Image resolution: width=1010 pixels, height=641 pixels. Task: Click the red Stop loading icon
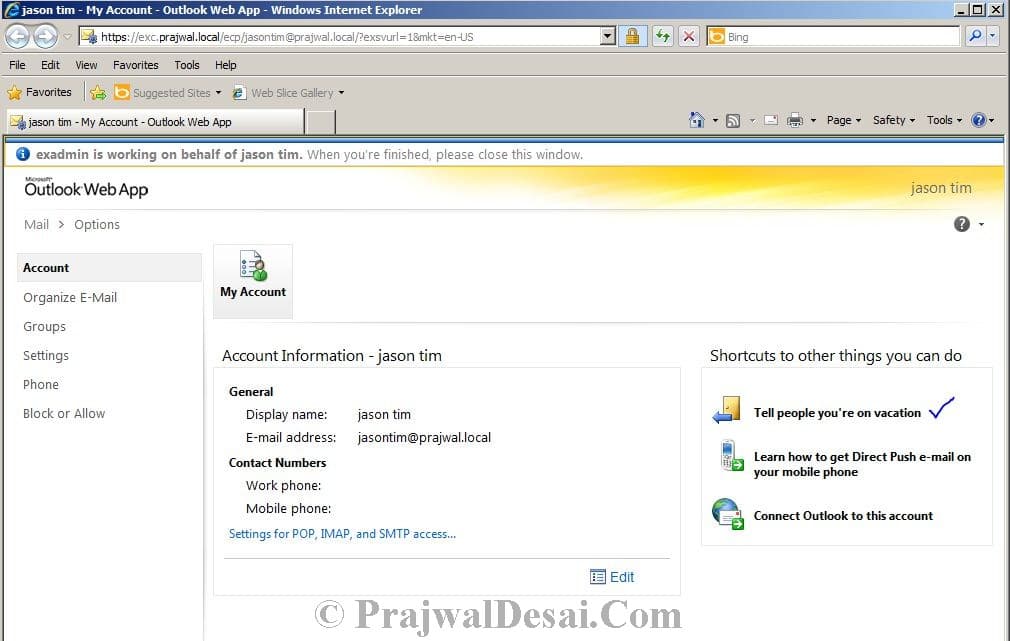point(689,36)
